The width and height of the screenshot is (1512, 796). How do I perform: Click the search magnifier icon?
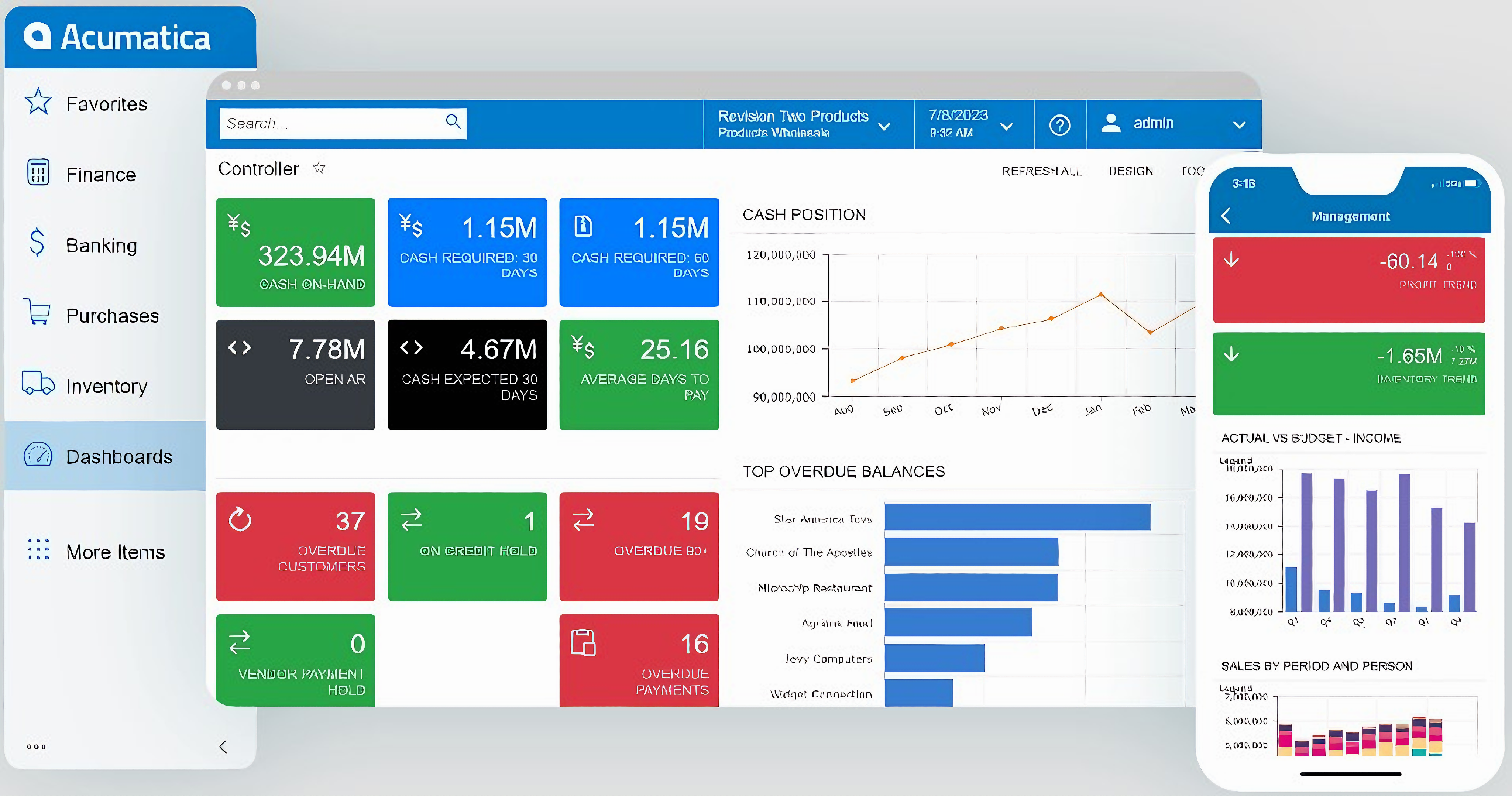(x=453, y=121)
